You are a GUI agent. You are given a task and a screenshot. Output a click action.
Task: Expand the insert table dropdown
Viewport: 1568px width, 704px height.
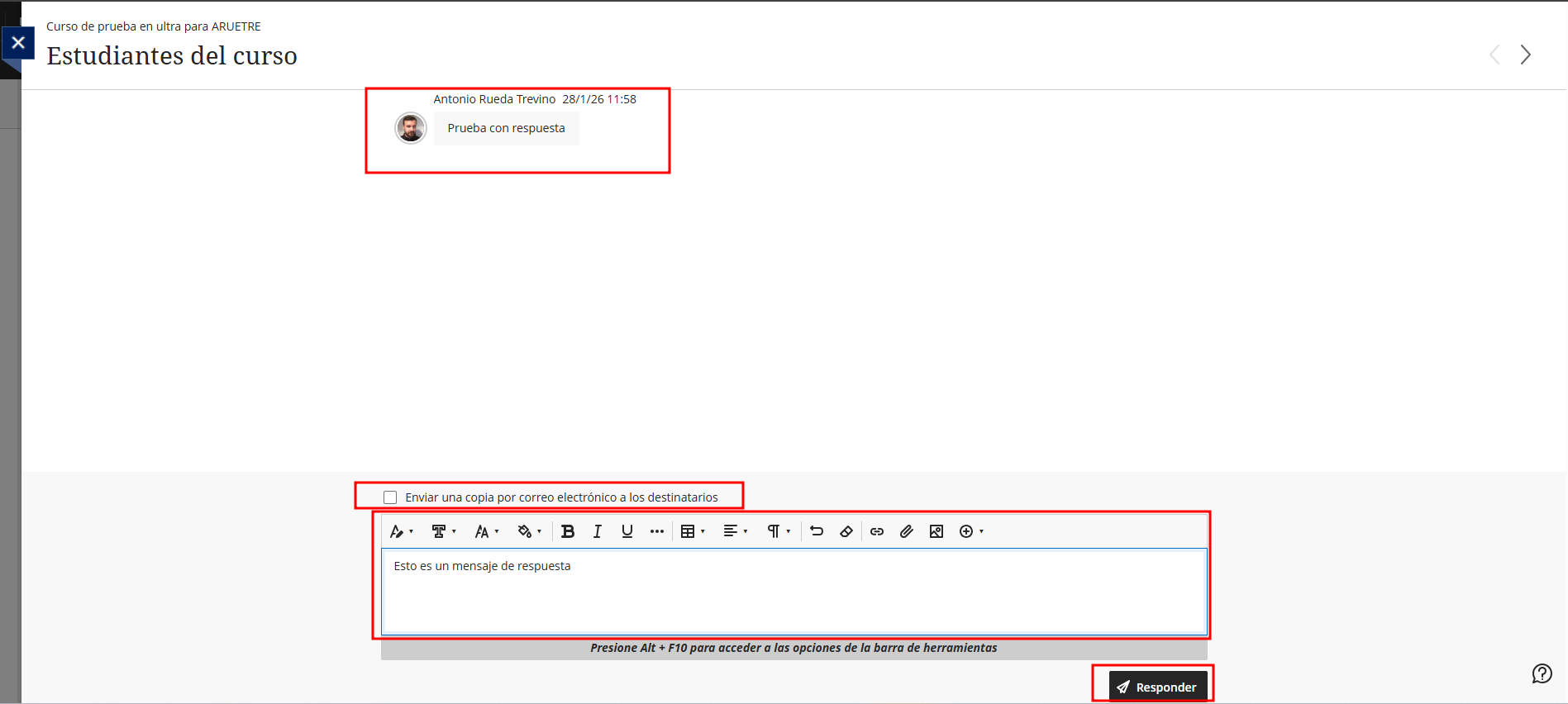pos(693,531)
